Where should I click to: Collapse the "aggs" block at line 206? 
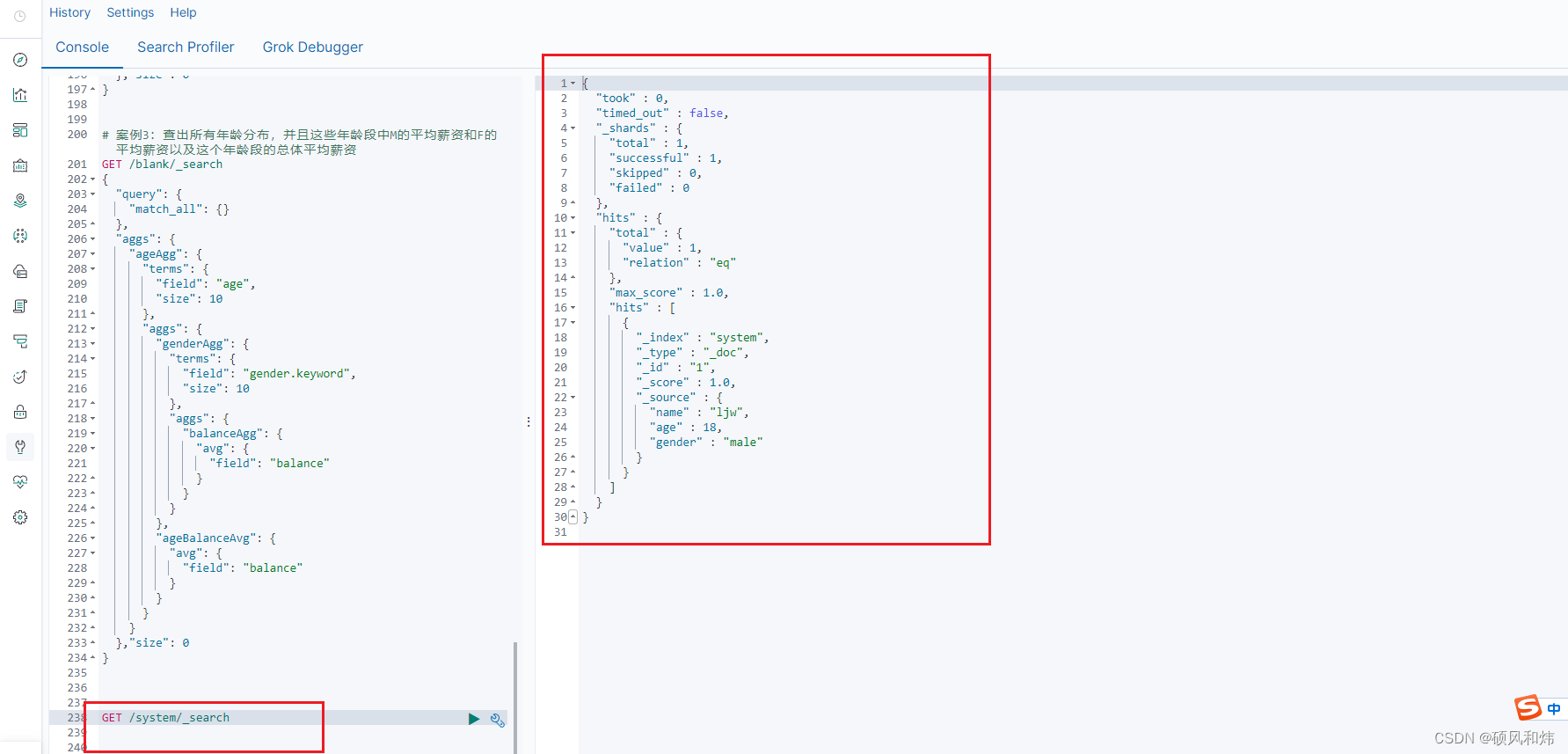92,239
